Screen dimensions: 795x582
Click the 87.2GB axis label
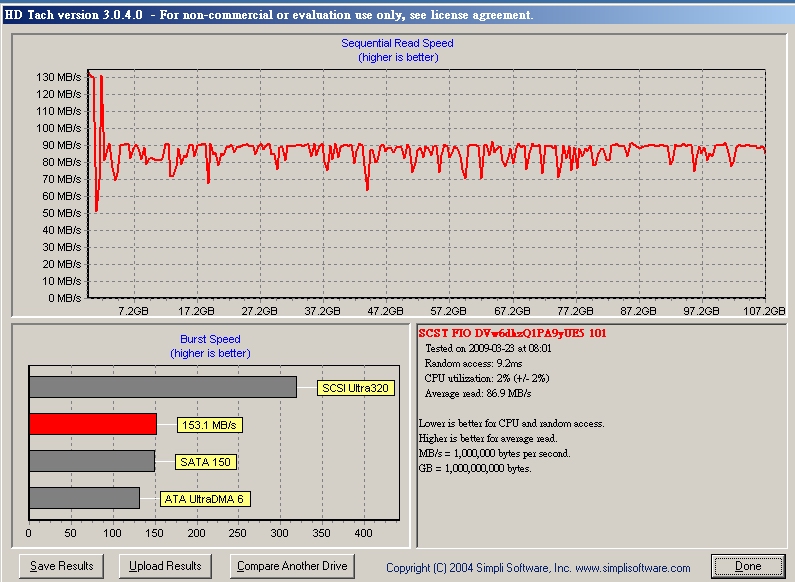[x=638, y=311]
